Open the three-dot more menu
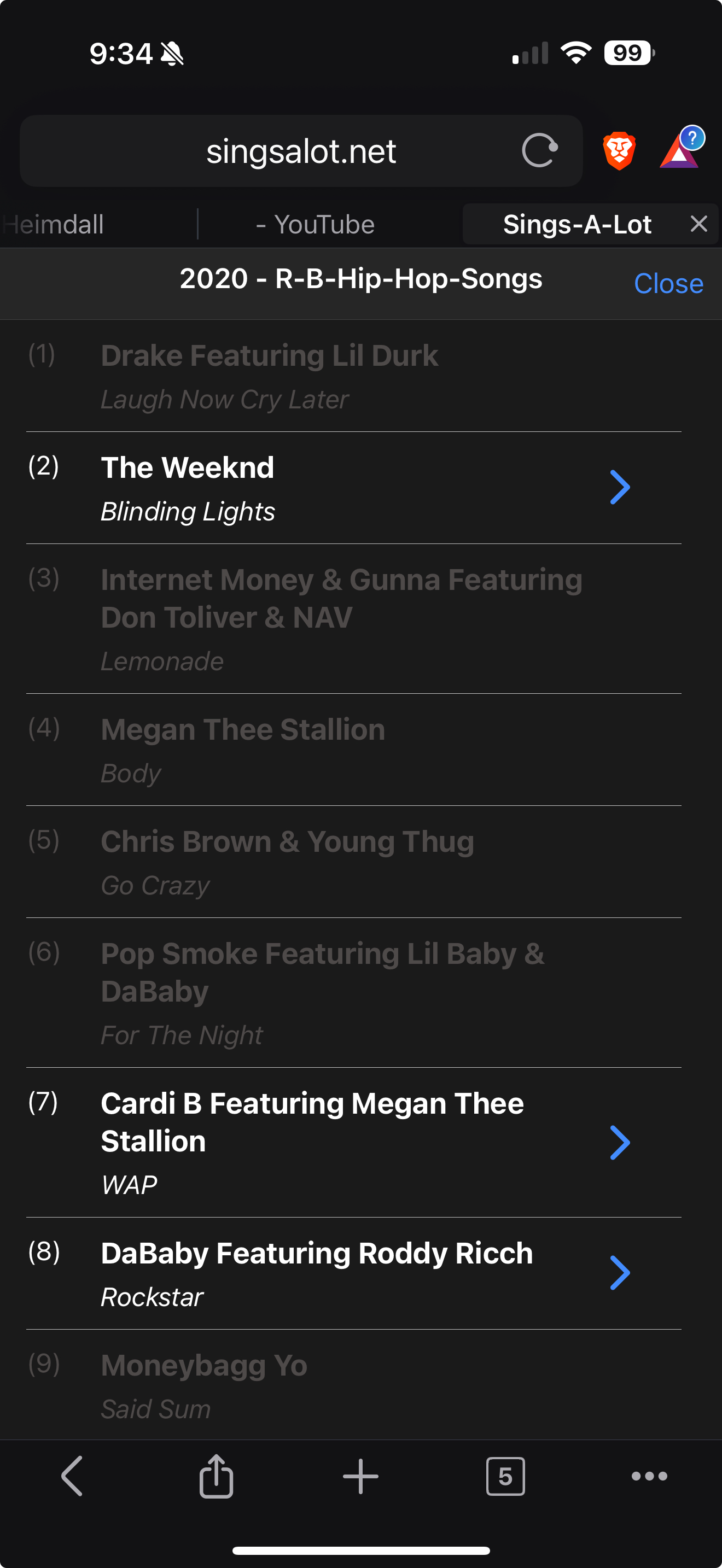 point(649,1476)
